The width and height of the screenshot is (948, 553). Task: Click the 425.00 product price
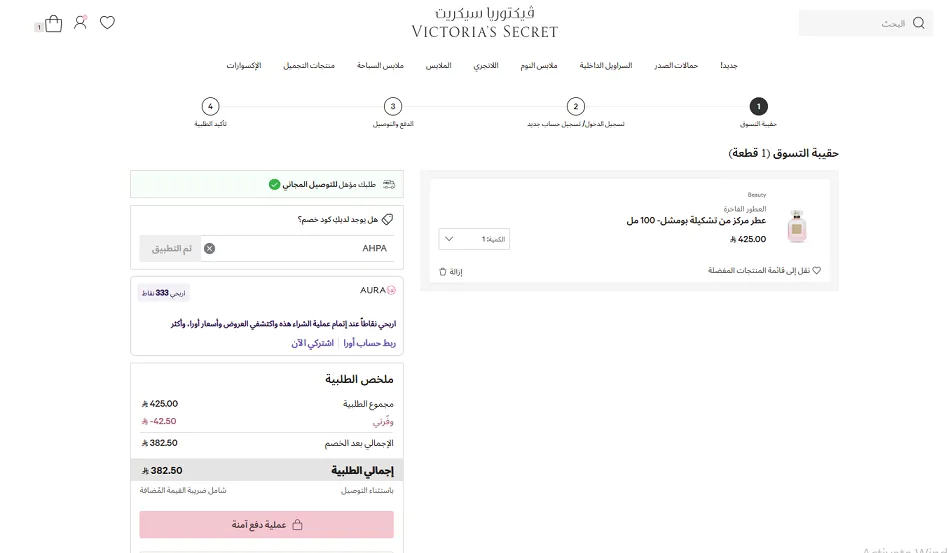pos(748,239)
